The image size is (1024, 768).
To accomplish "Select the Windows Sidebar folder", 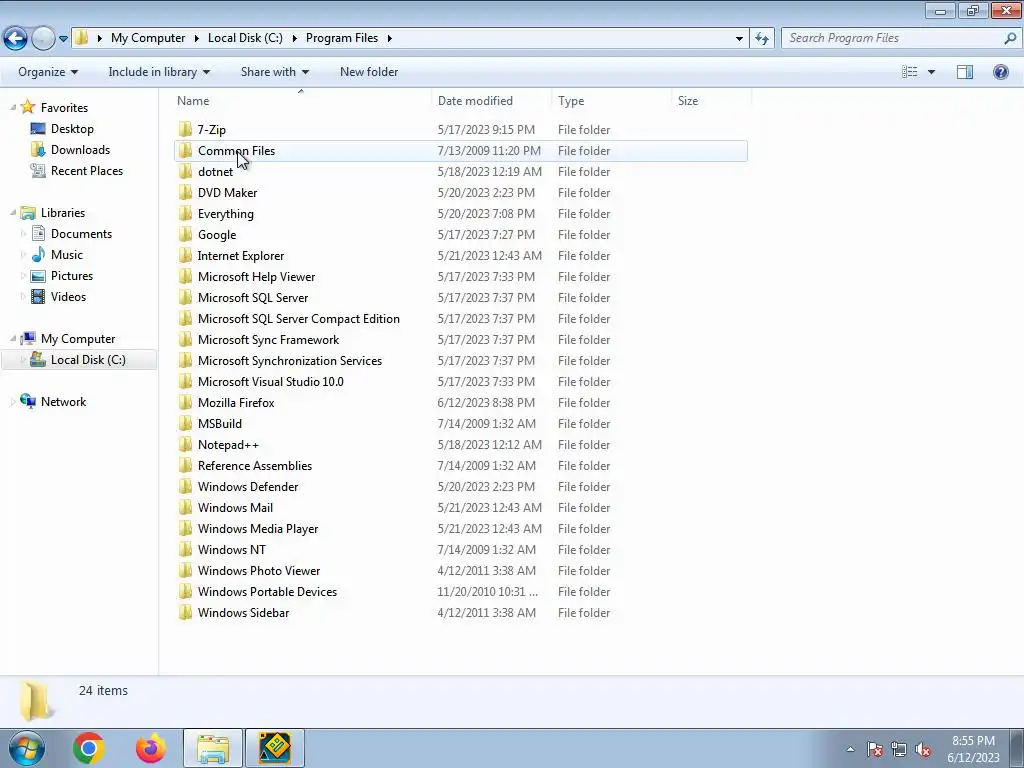I will 461,613.
